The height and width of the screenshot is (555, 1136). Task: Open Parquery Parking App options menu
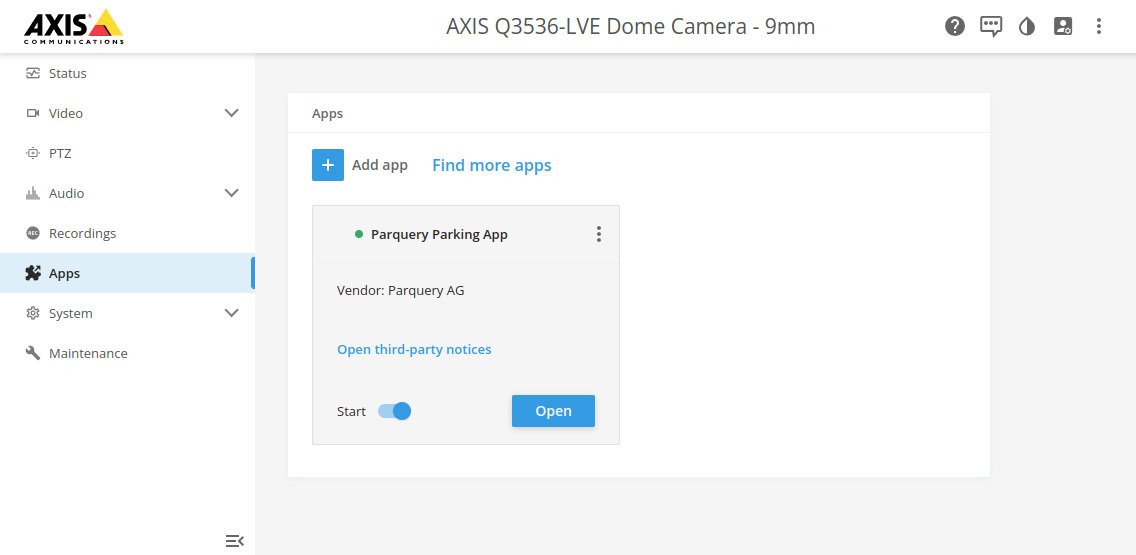599,234
